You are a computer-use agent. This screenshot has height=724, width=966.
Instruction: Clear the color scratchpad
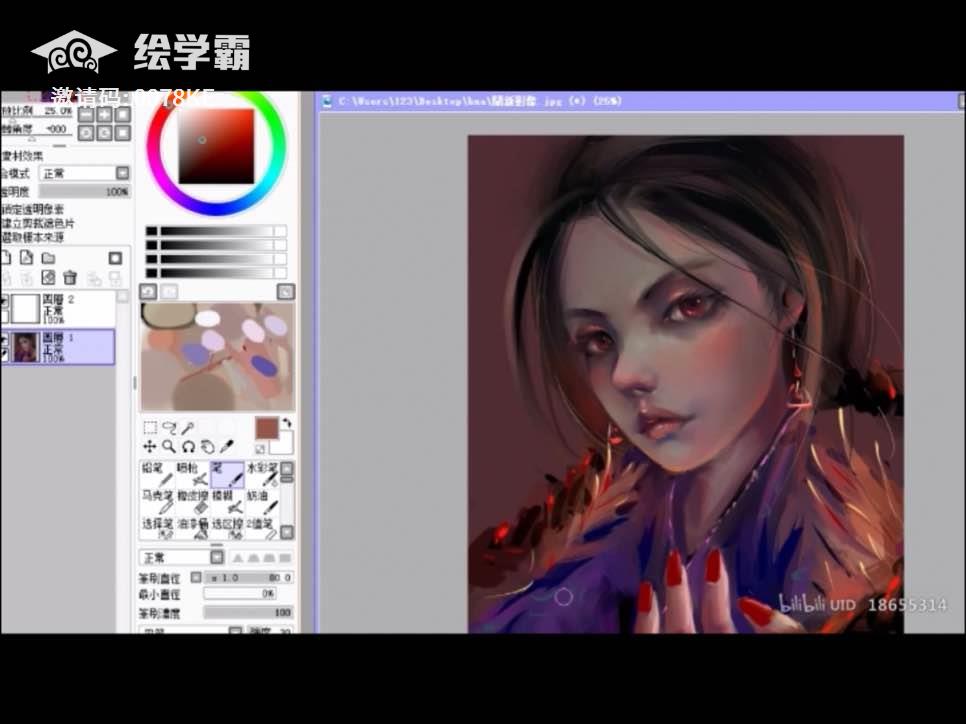click(x=286, y=291)
